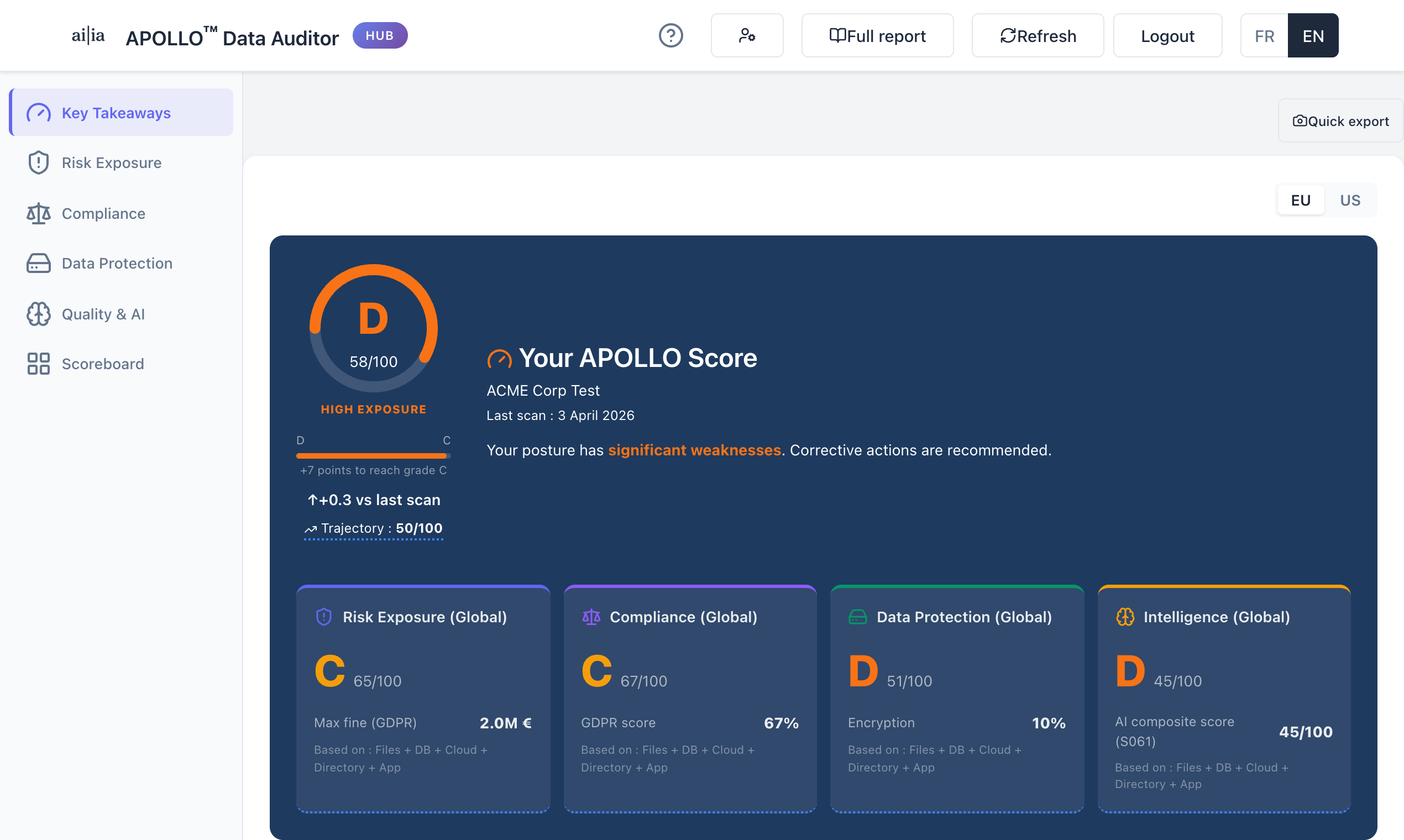Open the Key Takeaways section
Image resolution: width=1404 pixels, height=840 pixels.
[116, 113]
